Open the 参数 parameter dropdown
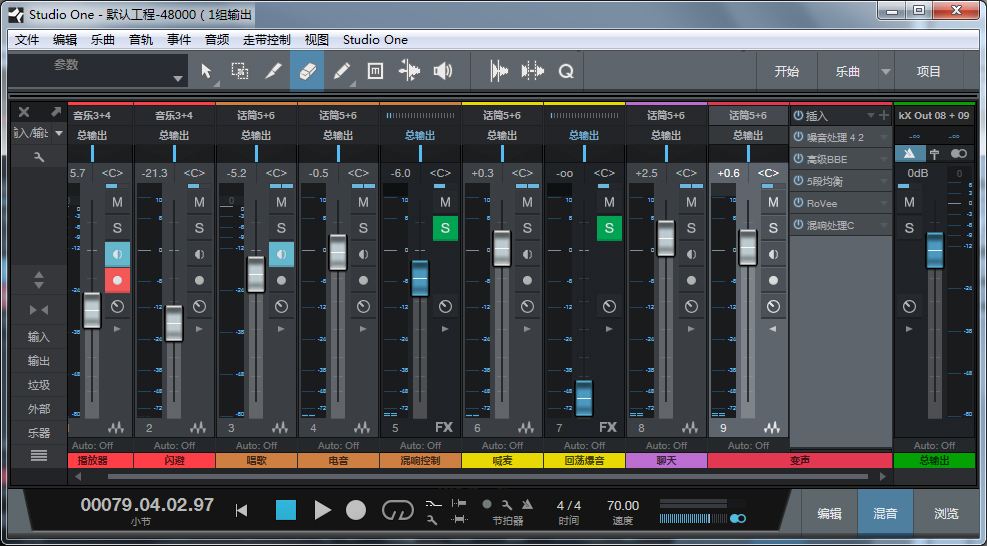 point(178,78)
